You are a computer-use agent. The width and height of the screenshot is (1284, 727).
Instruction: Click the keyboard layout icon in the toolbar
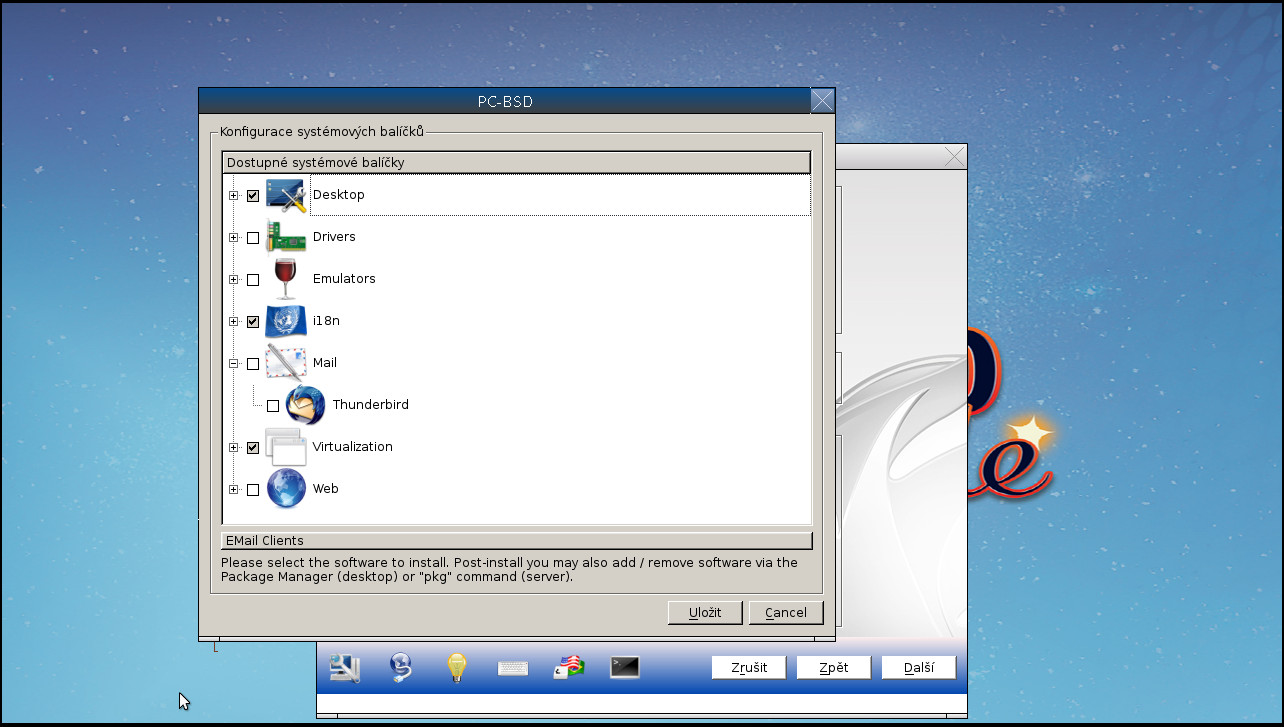tap(513, 667)
